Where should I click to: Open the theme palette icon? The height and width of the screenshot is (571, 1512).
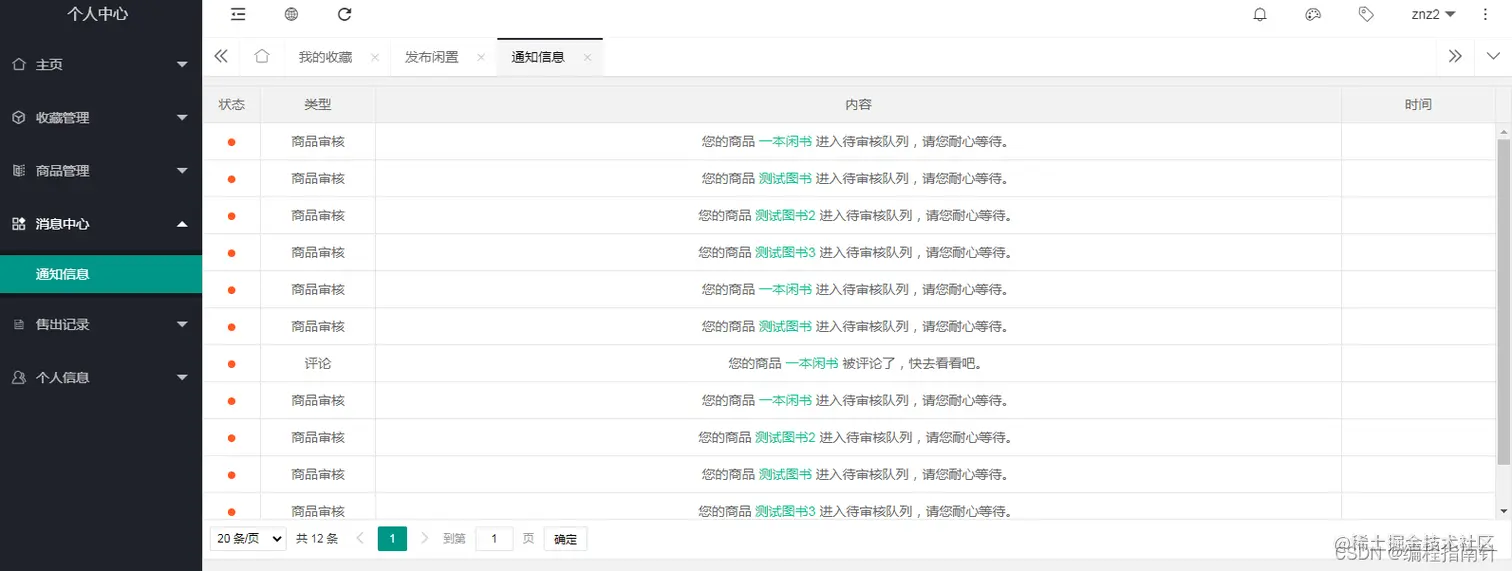point(1313,14)
